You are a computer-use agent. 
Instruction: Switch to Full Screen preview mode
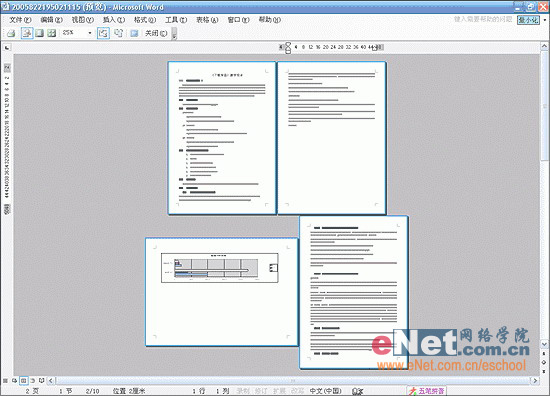click(x=134, y=33)
